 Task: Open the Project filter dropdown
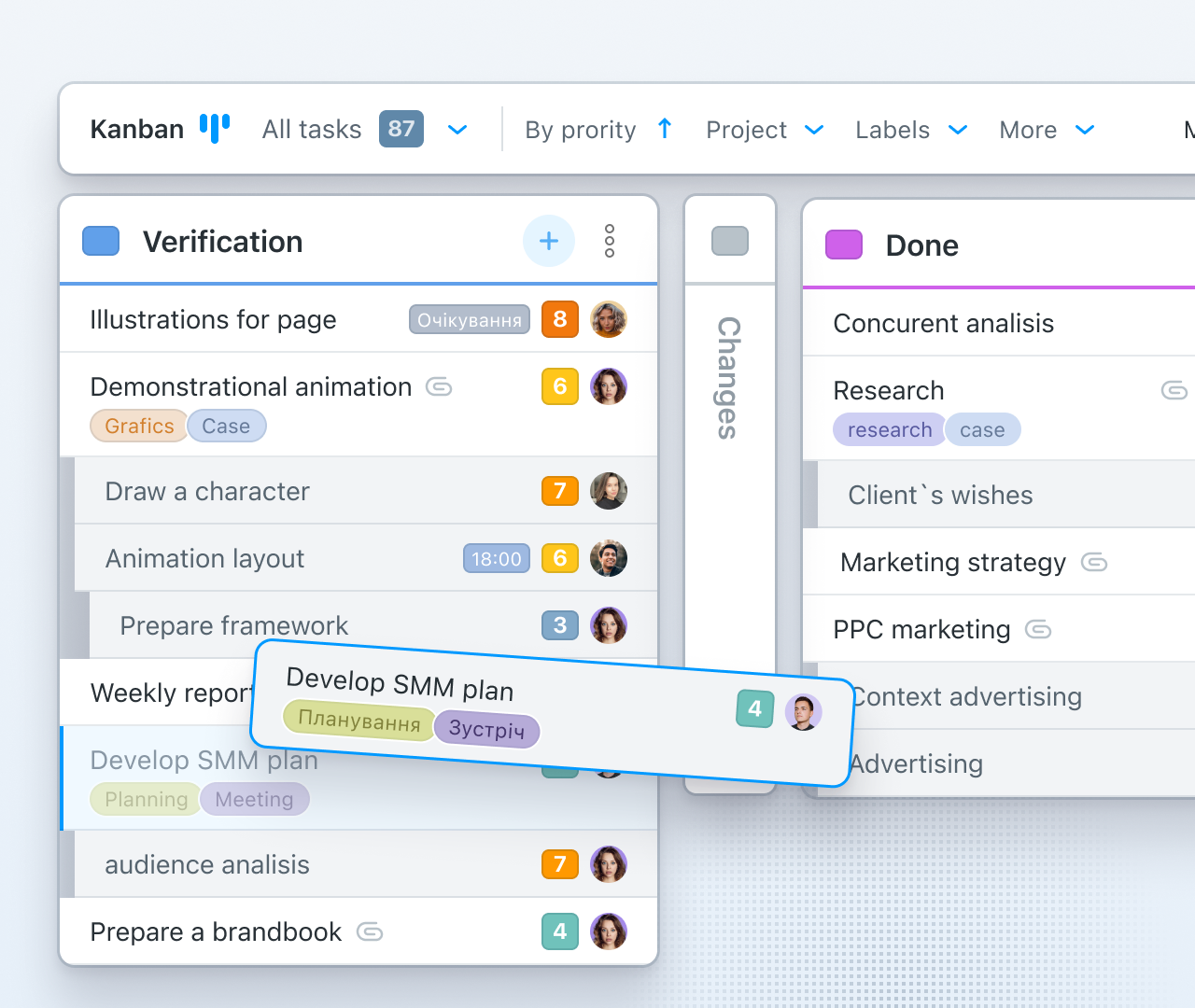[x=814, y=130]
